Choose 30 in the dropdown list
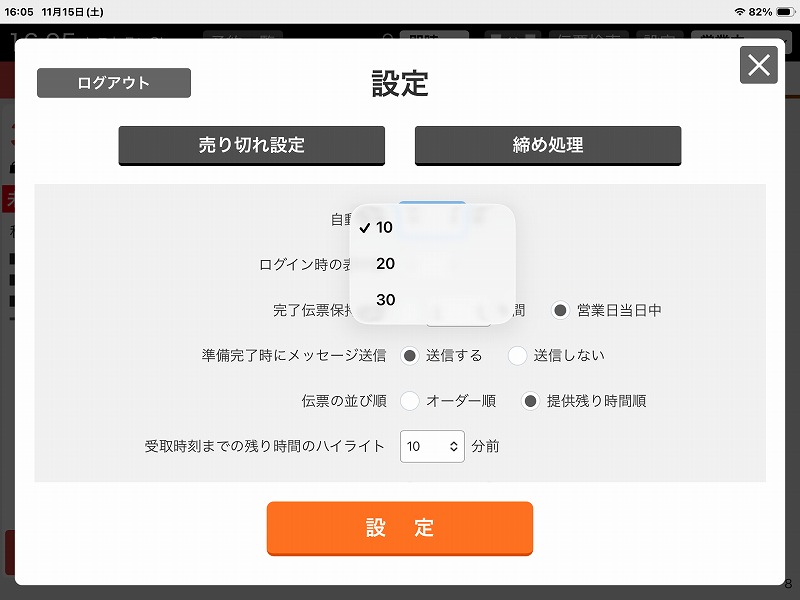 click(x=432, y=300)
